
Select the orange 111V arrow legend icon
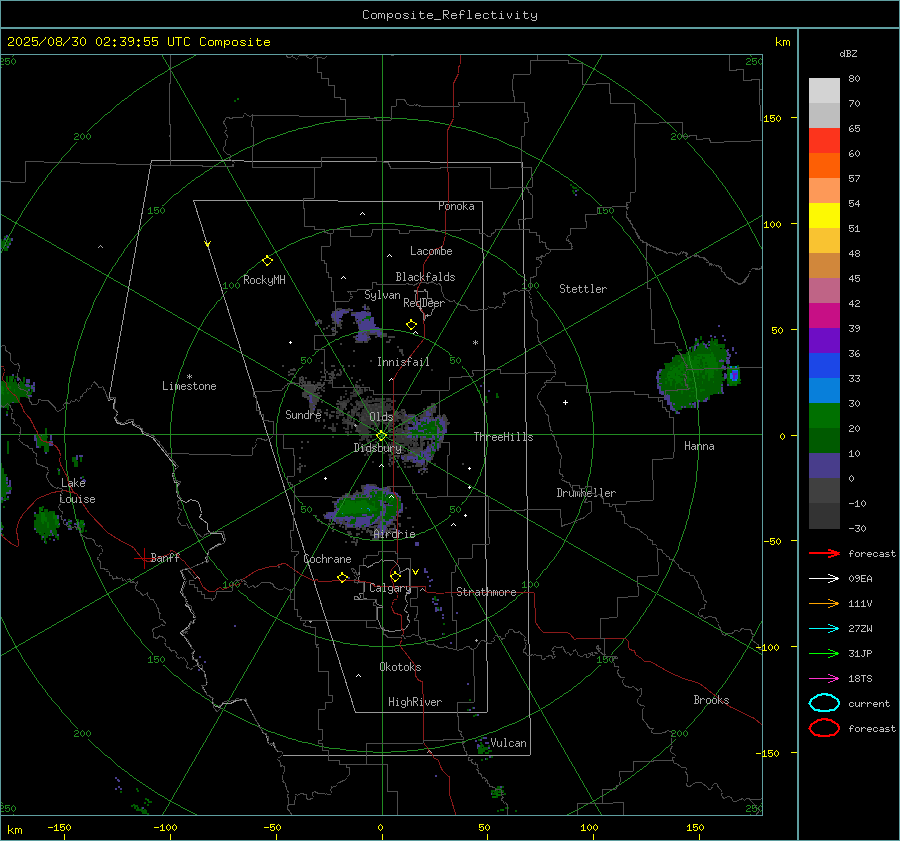(824, 603)
